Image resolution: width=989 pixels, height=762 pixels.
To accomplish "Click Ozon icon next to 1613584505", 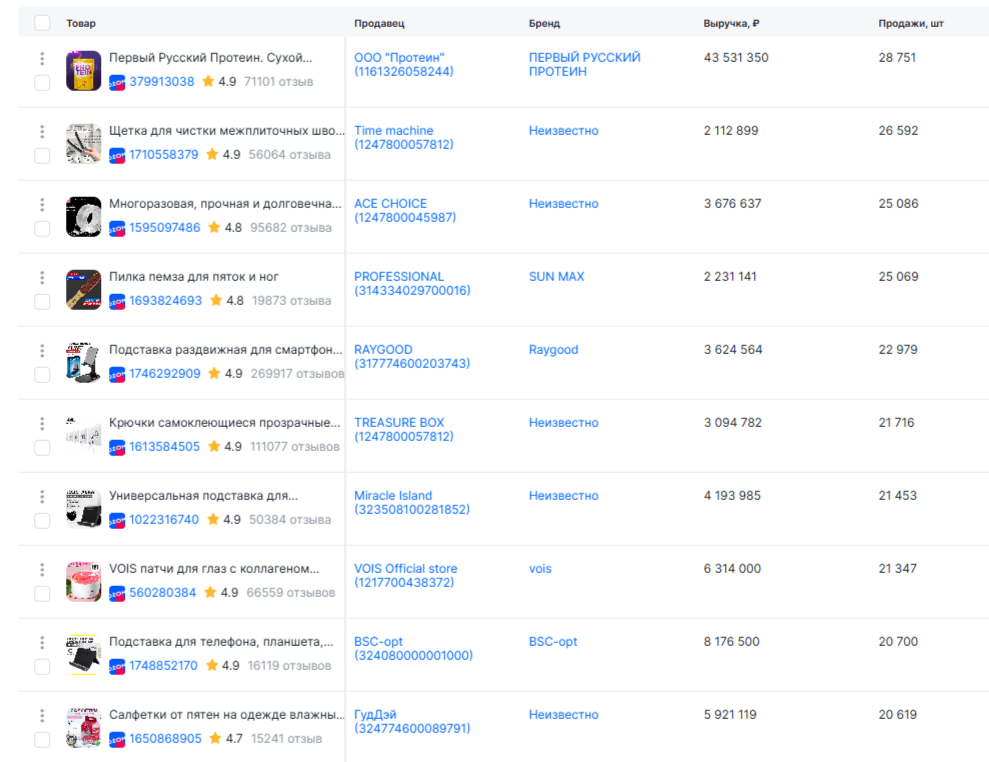I will (117, 447).
